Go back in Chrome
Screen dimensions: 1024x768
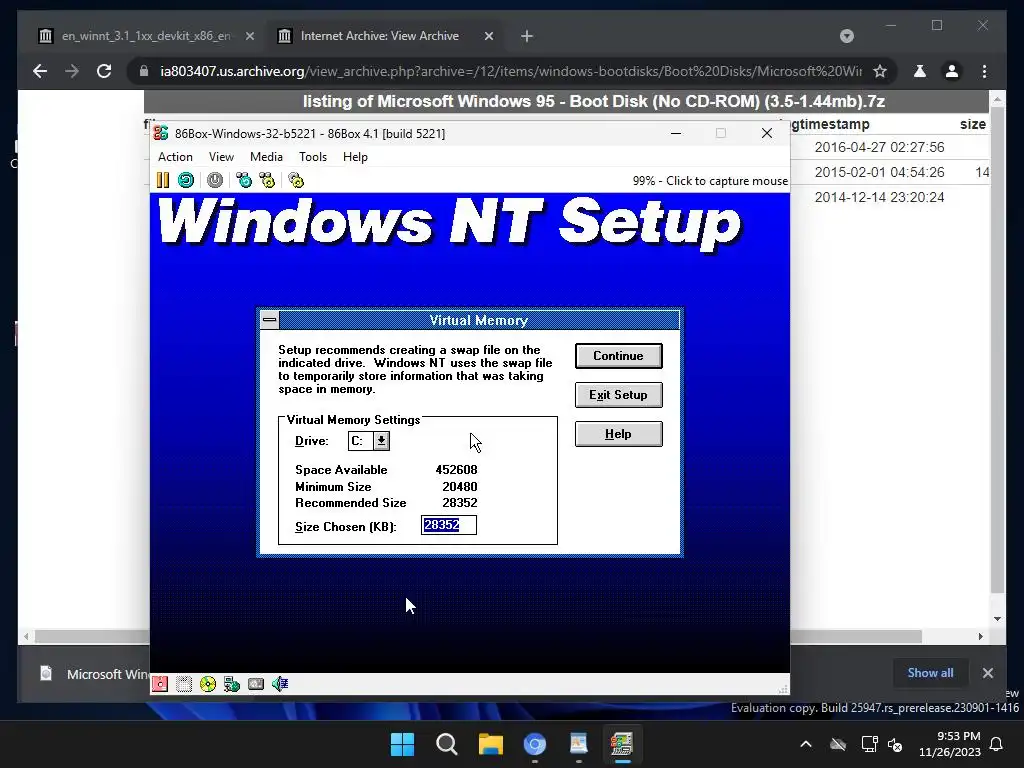coord(40,71)
